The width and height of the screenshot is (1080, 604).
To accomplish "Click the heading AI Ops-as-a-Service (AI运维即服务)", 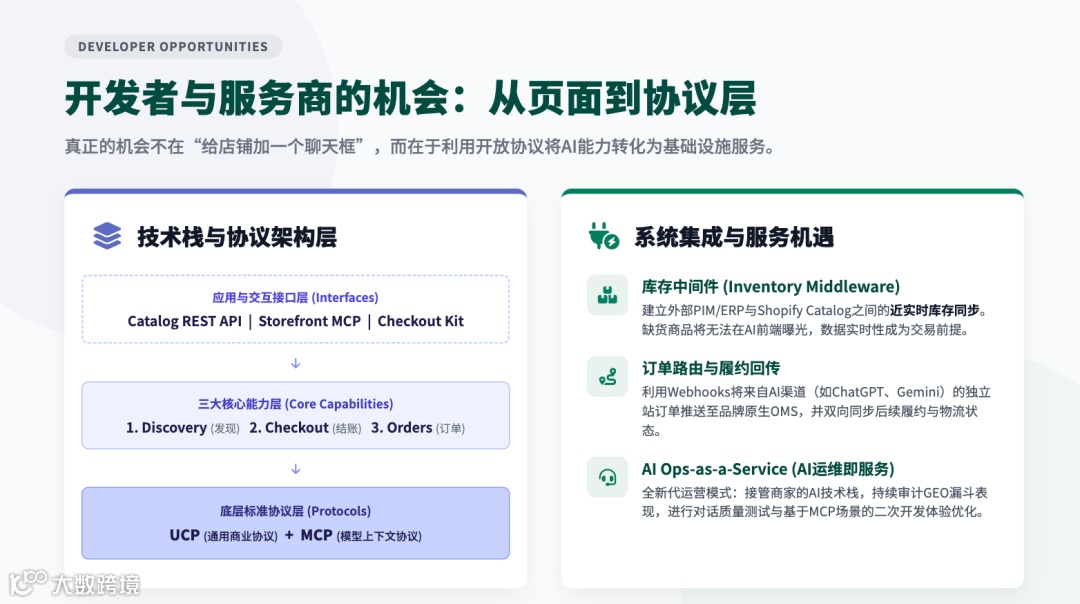I will (768, 469).
